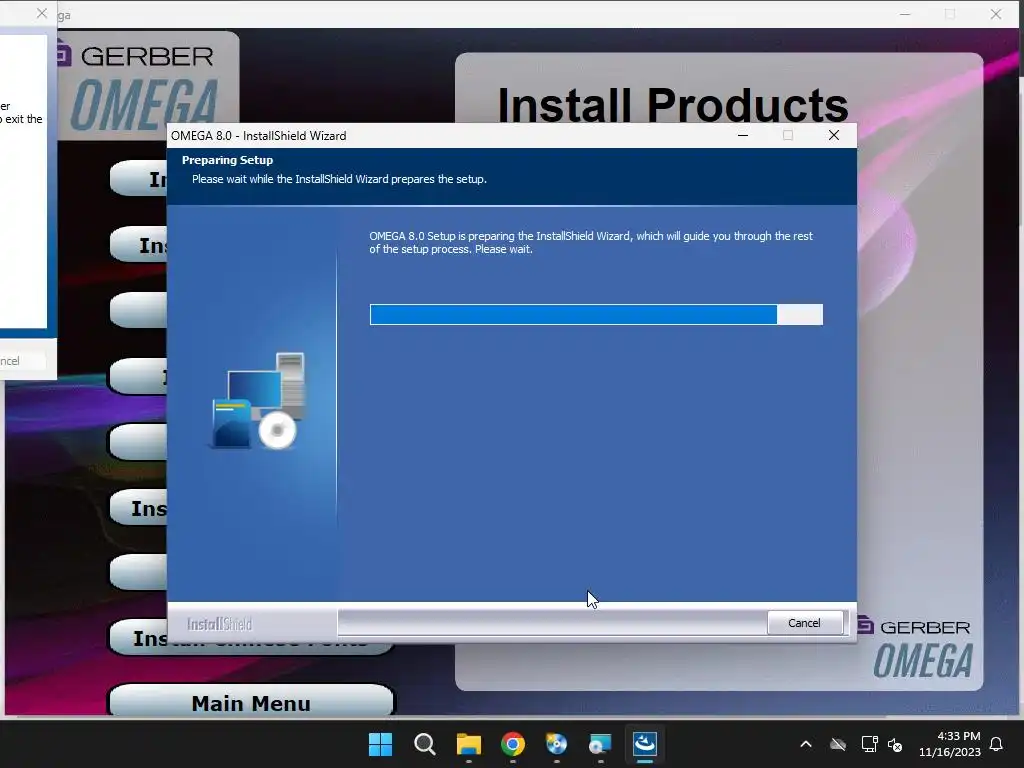Switch to the active InstallShield taskbar icon

pyautogui.click(x=645, y=744)
